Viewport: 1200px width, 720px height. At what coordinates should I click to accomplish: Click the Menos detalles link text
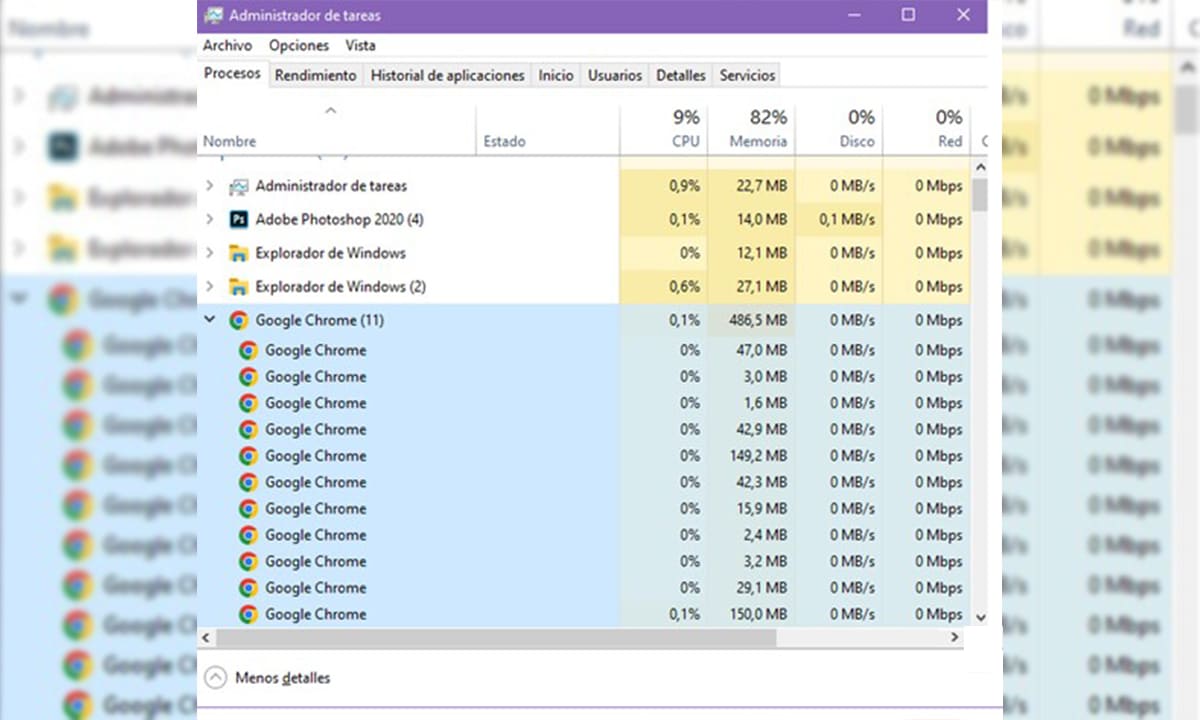(x=282, y=678)
